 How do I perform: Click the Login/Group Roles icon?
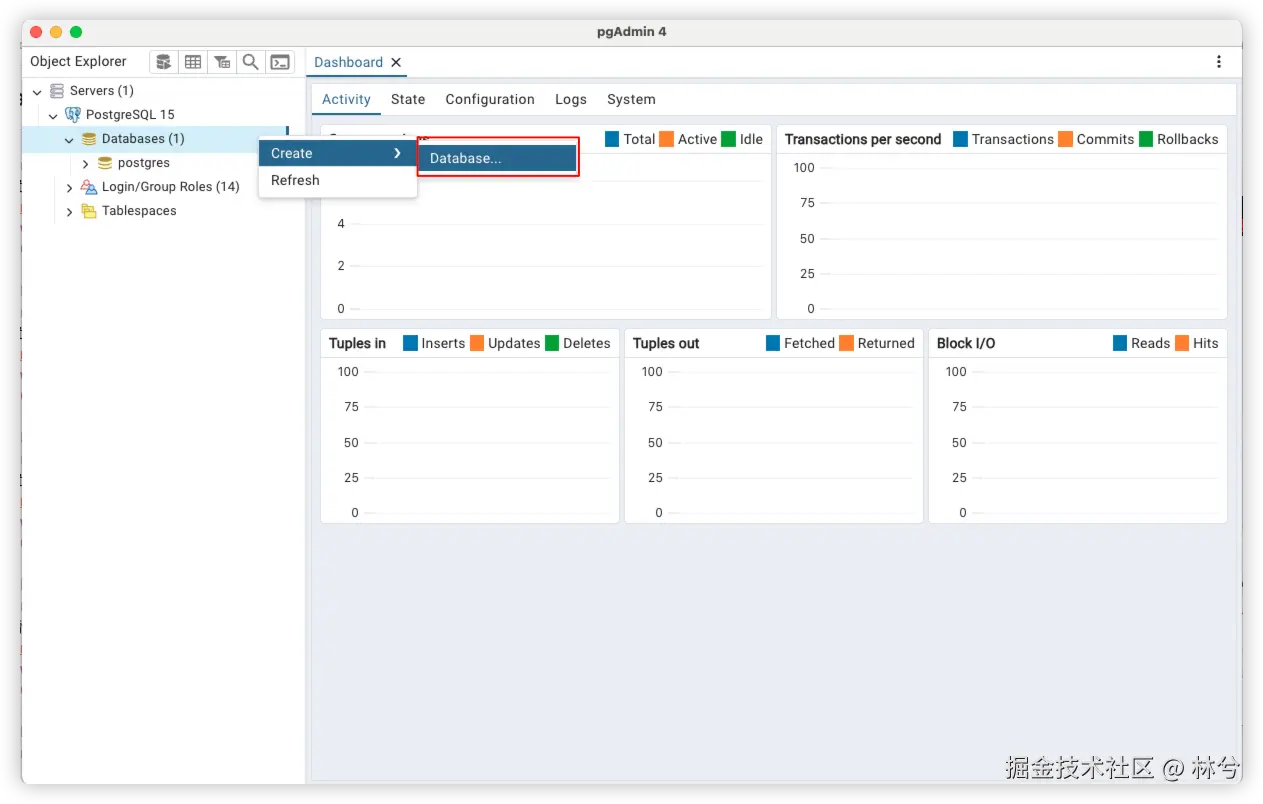click(x=89, y=187)
